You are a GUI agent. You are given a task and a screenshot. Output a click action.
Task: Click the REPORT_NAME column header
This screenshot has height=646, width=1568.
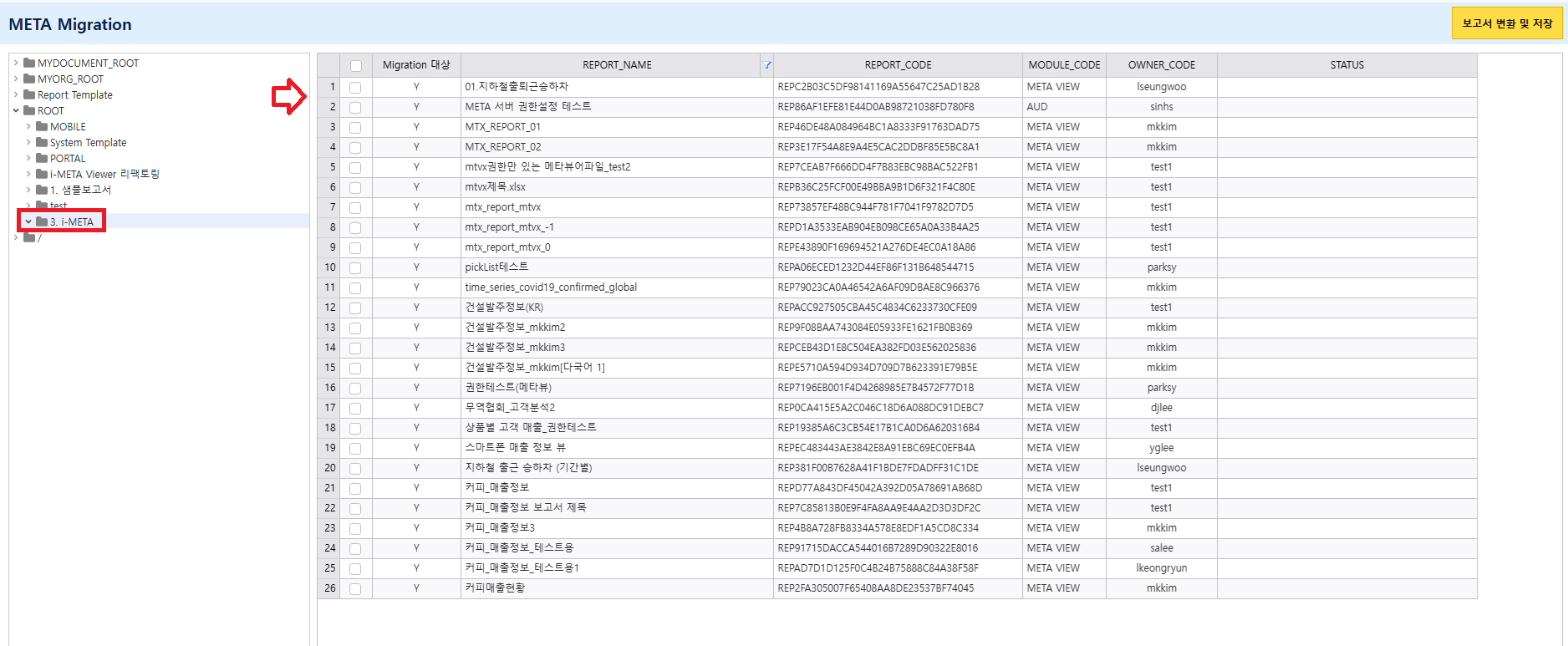click(617, 65)
